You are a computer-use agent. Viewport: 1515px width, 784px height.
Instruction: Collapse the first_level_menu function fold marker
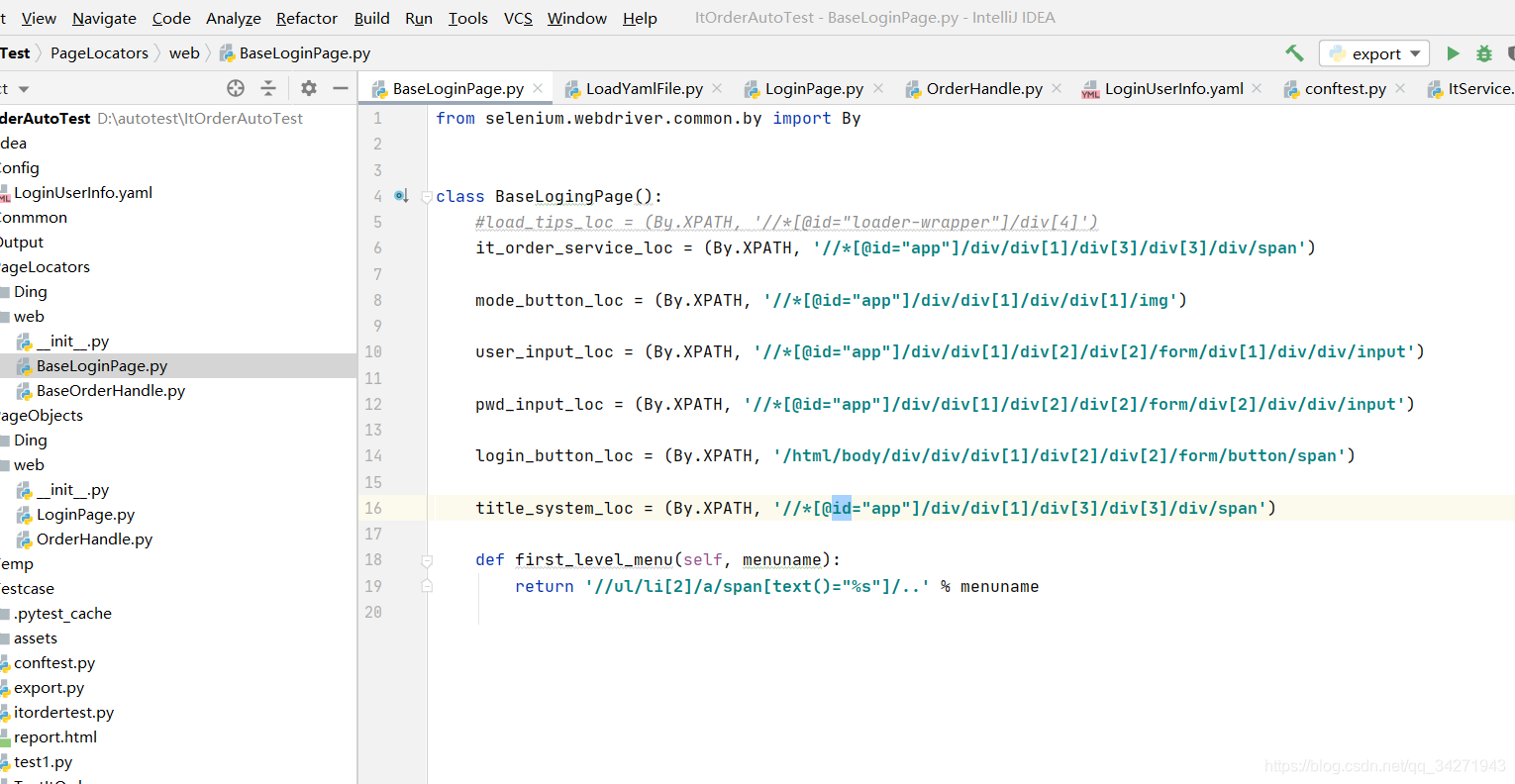(x=427, y=560)
